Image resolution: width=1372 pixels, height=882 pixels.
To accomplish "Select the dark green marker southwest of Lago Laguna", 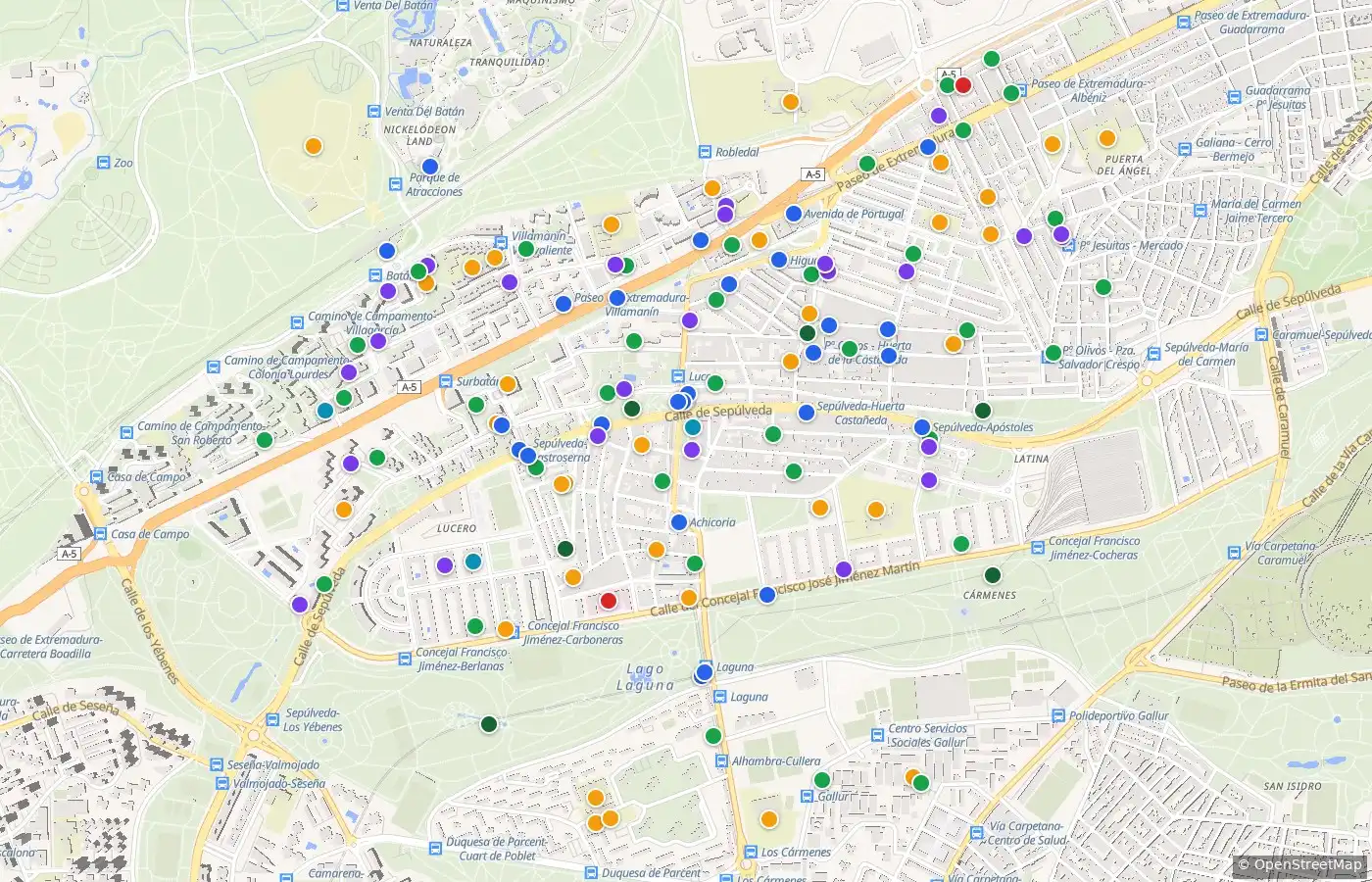I will tap(488, 724).
